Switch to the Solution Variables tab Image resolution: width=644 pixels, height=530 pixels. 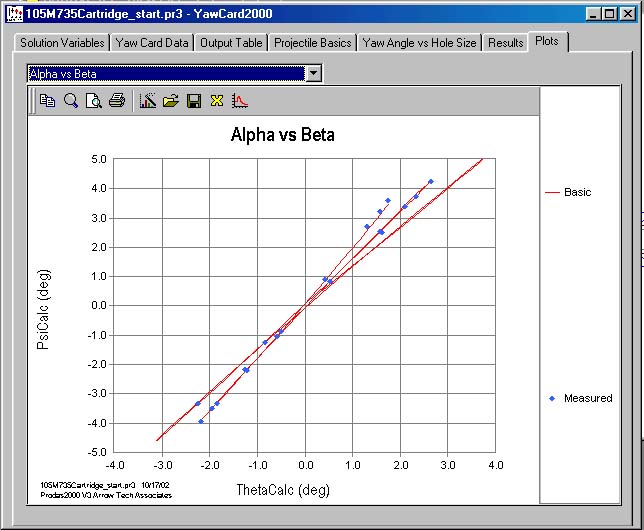pyautogui.click(x=63, y=43)
